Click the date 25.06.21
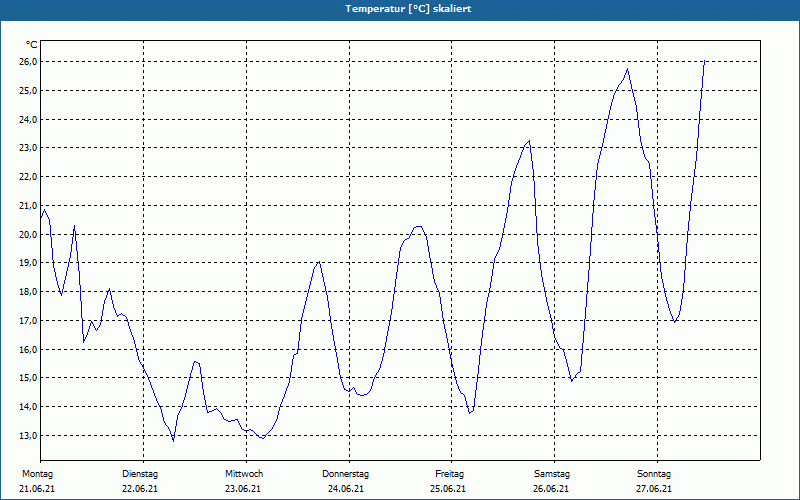 coord(448,489)
